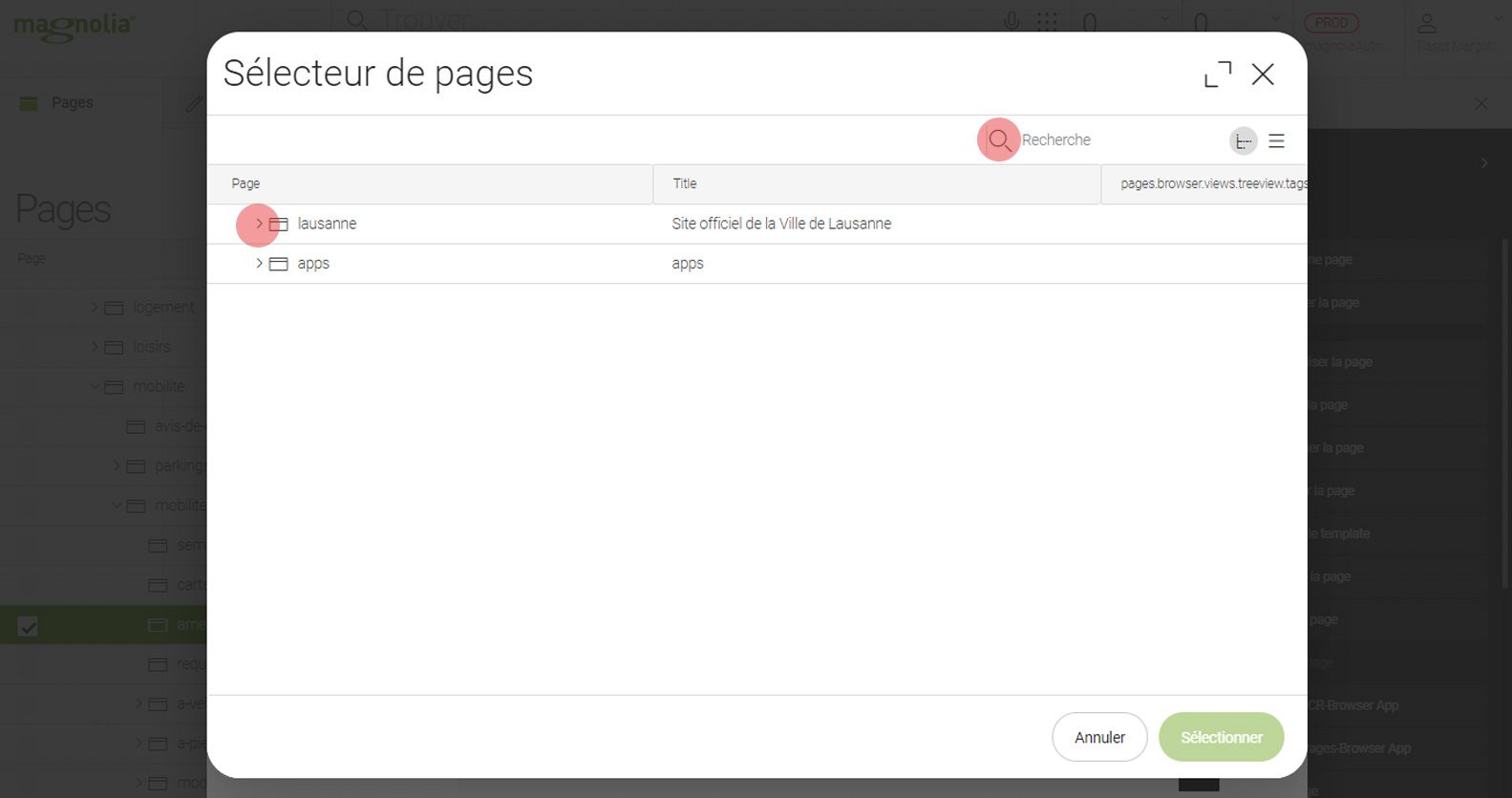Expand the apps node in the dialog

(x=259, y=264)
